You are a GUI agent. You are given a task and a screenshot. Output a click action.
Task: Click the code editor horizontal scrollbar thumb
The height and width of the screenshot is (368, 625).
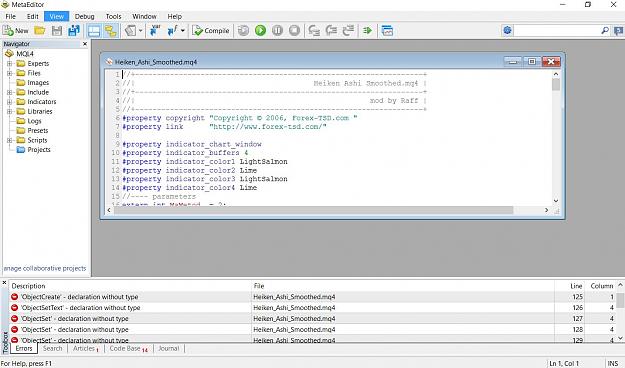tap(314, 210)
